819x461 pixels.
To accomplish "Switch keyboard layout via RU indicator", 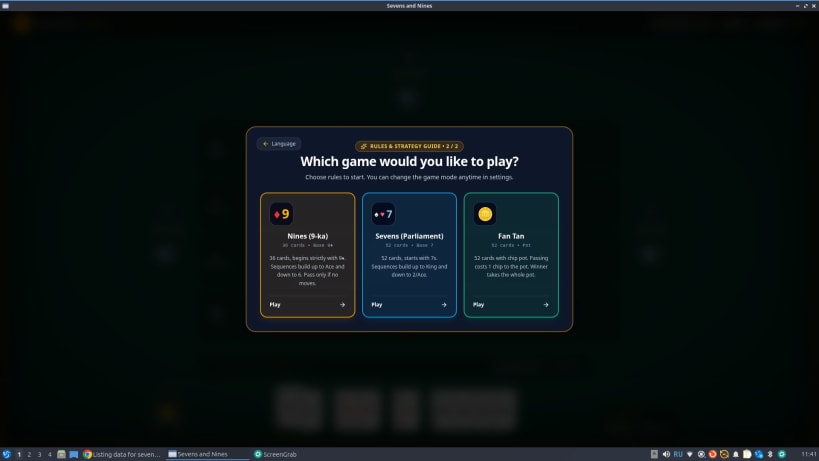I will coord(678,454).
